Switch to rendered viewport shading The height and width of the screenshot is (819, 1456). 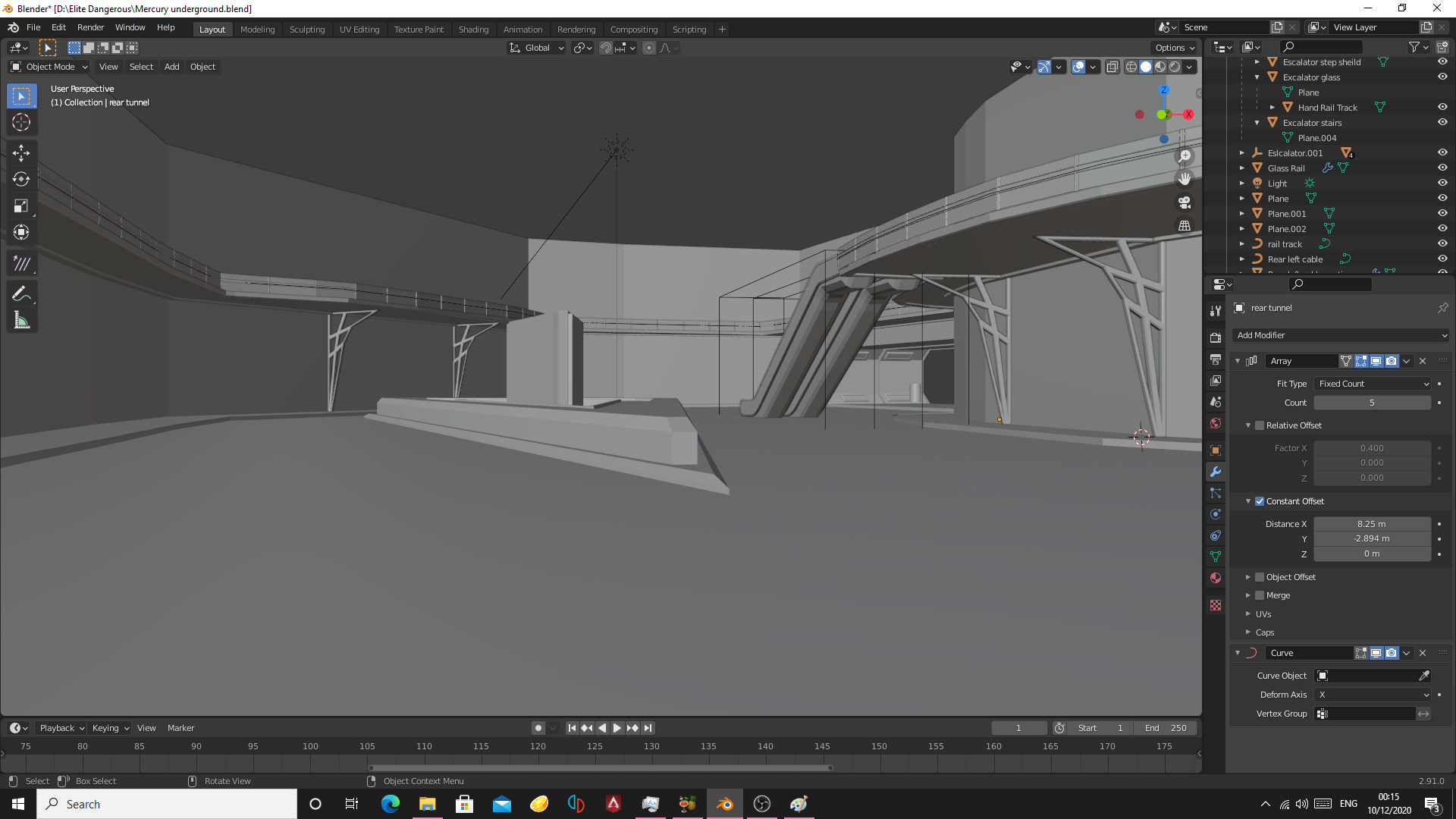[x=1175, y=67]
